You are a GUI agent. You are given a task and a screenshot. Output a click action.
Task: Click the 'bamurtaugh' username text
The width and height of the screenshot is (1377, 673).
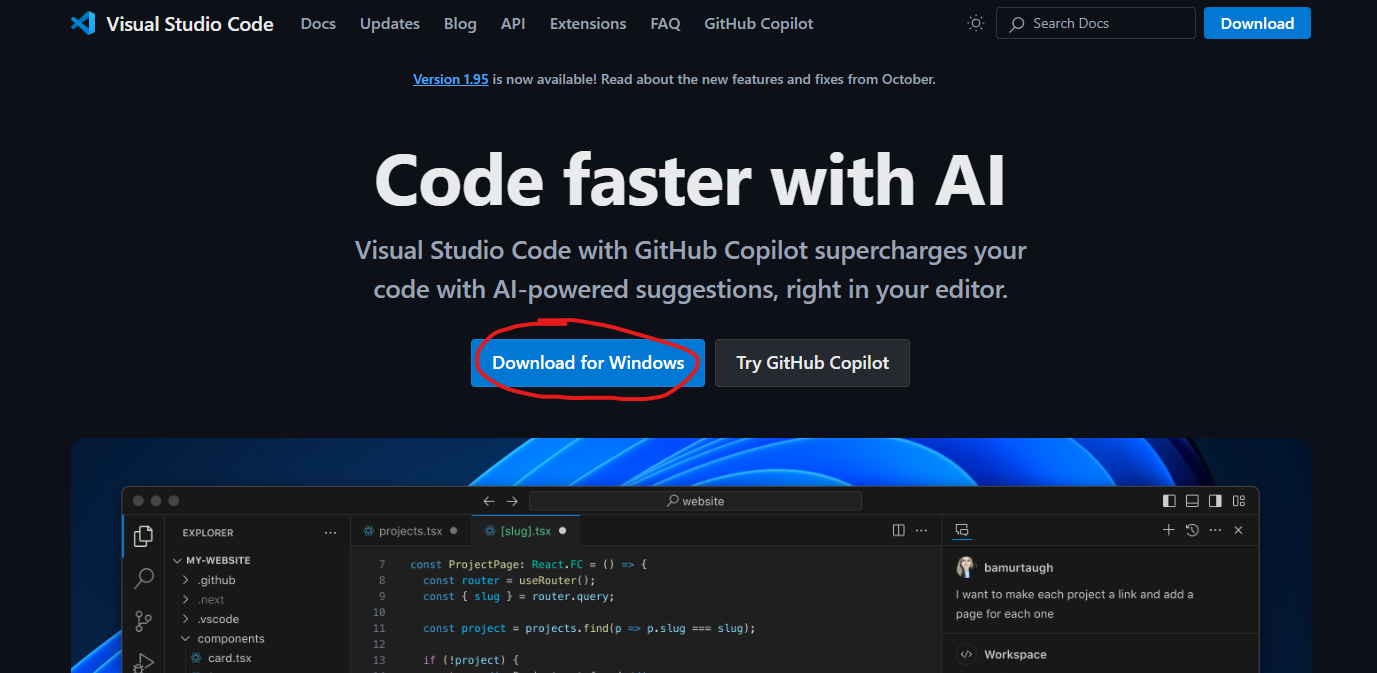point(1018,568)
